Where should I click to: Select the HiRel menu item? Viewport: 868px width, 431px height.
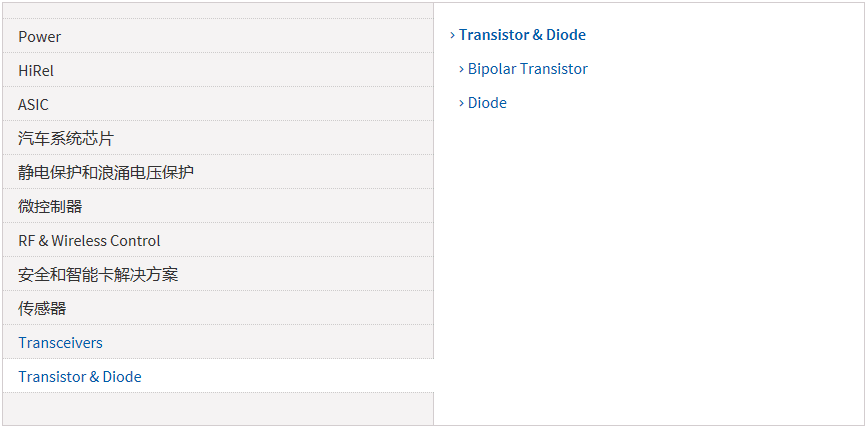pyautogui.click(x=36, y=71)
